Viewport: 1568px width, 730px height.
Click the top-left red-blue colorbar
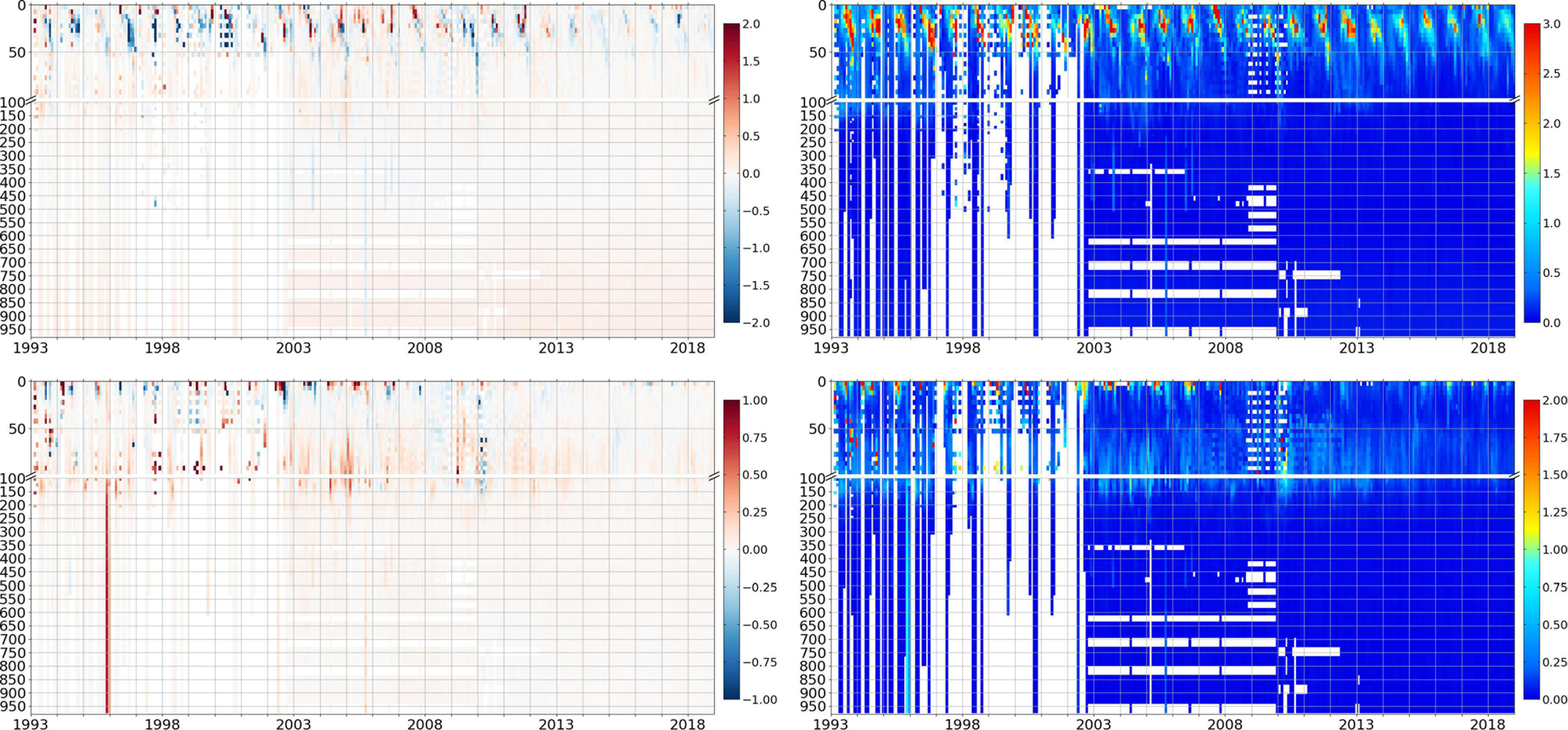731,173
